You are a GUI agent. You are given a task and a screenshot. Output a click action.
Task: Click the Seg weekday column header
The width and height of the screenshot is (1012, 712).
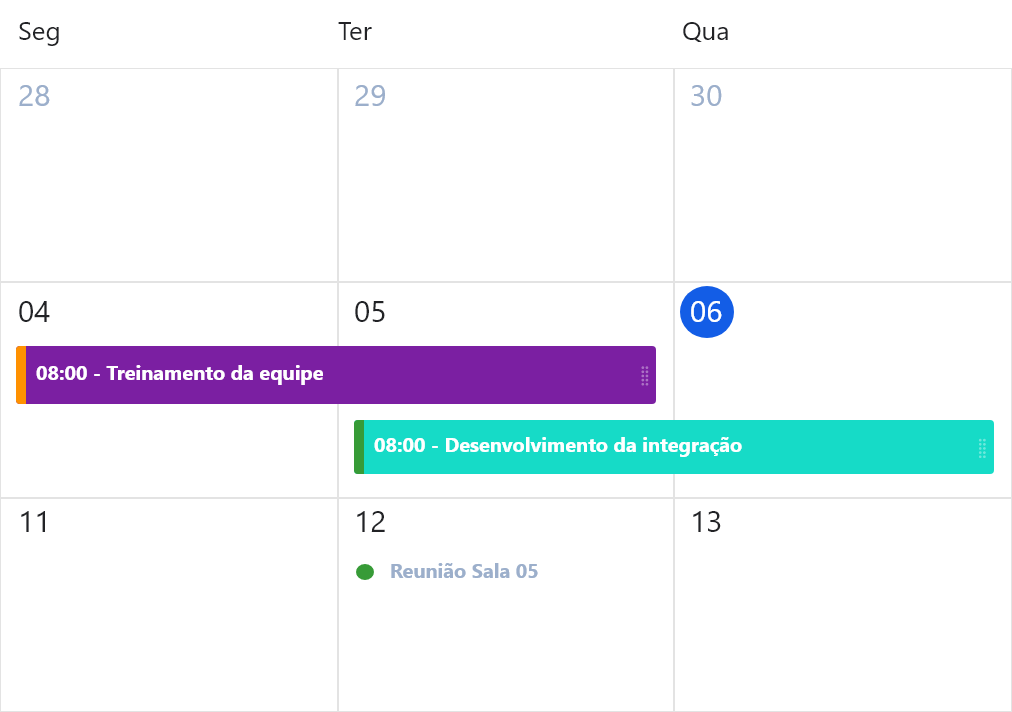click(x=40, y=32)
